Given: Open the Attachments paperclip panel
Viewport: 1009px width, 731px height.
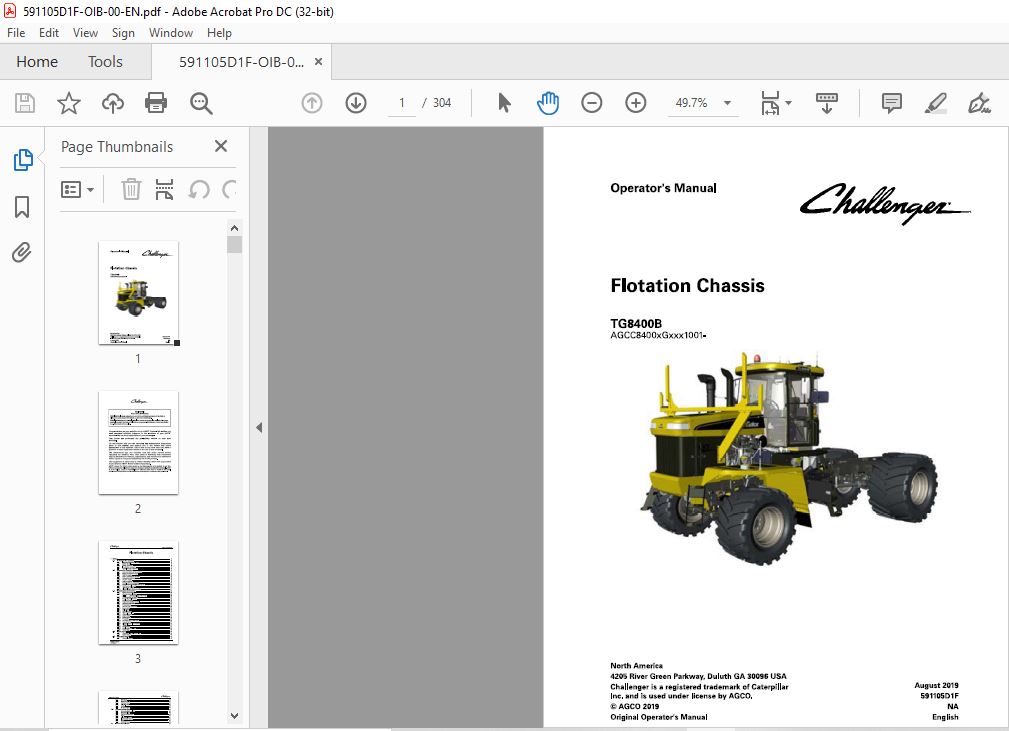Looking at the screenshot, I should click(22, 252).
